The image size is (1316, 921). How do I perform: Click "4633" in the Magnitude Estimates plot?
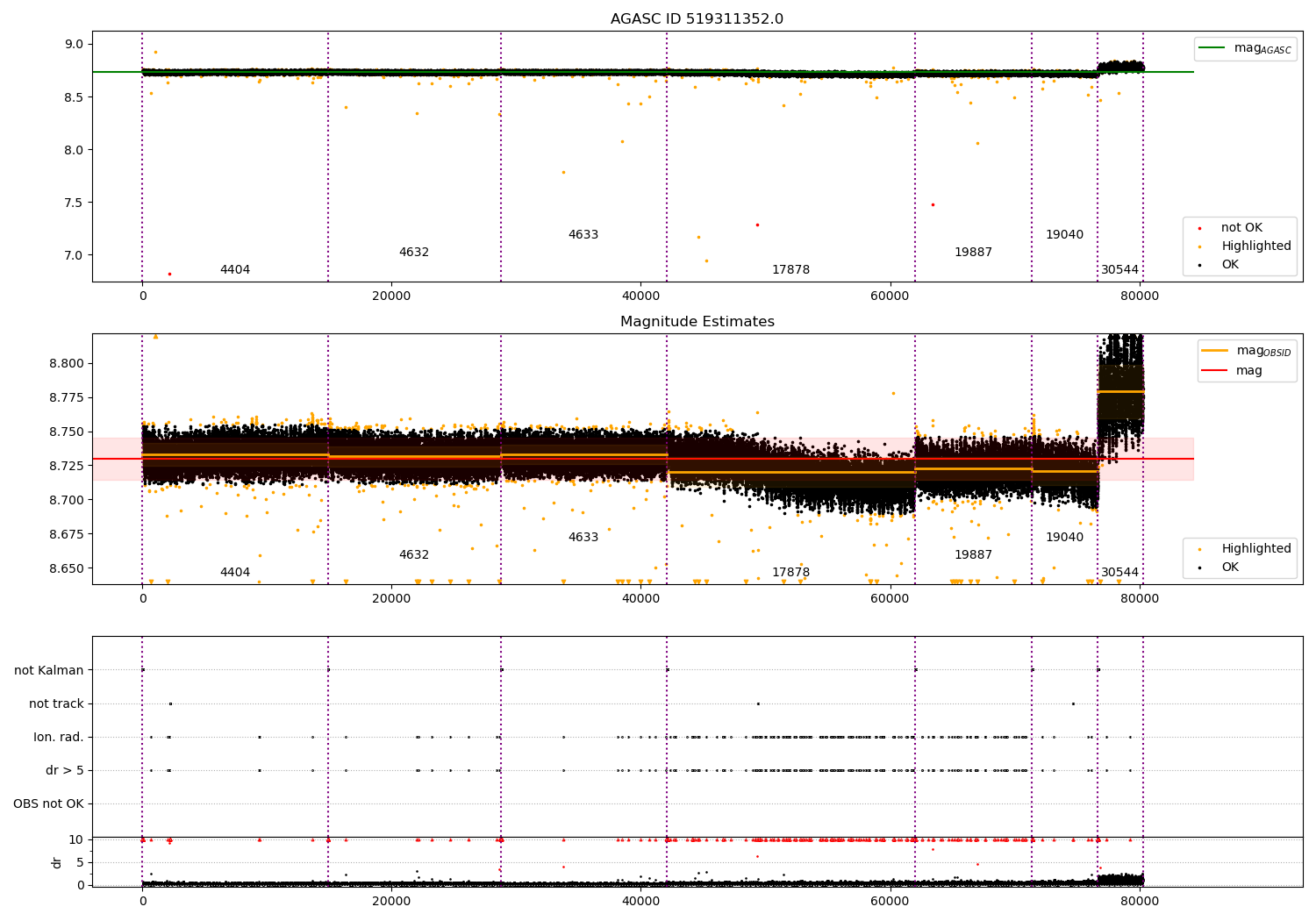583,538
